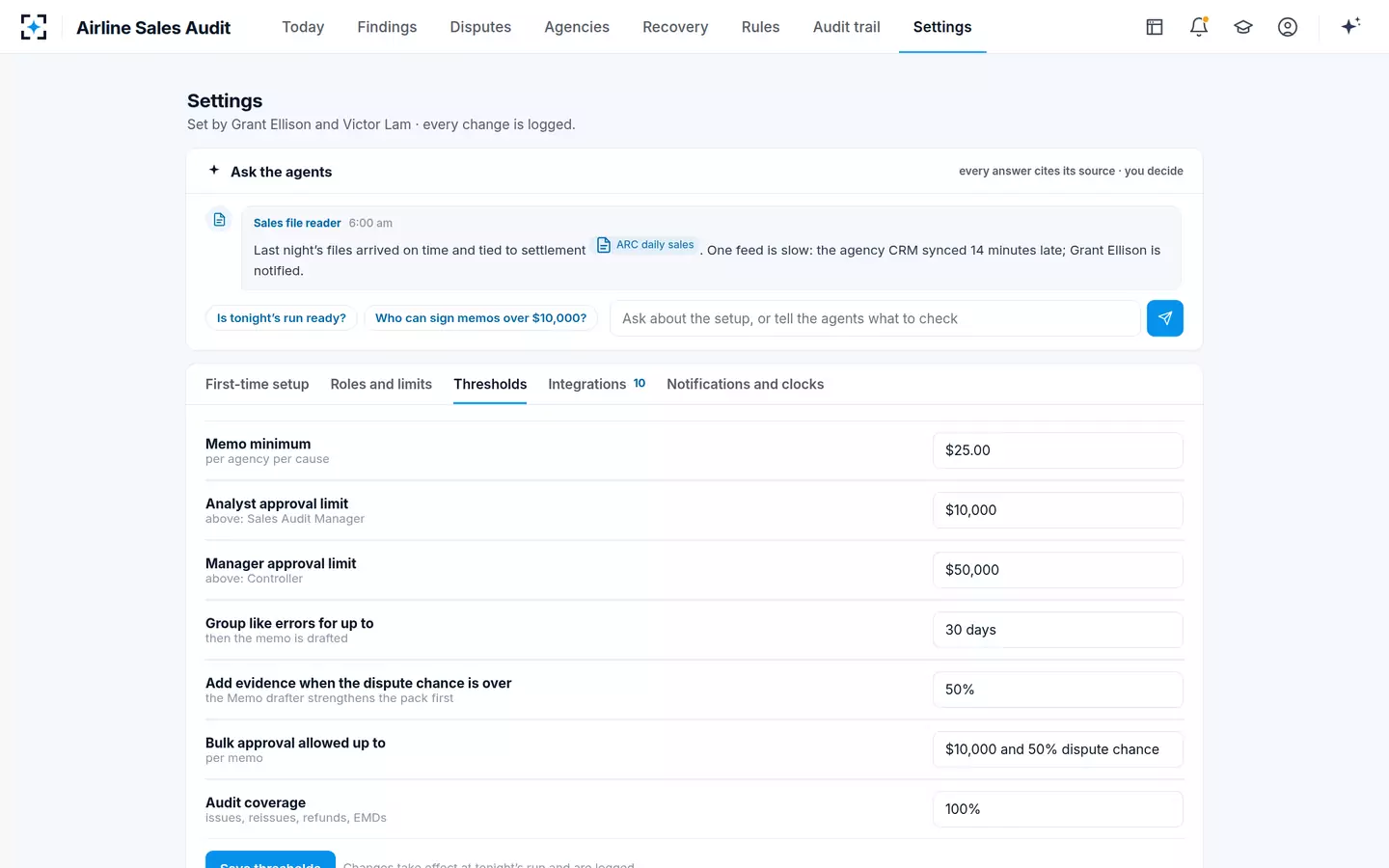Click "Set by Grant Ellison and Victor Lam" text
The image size is (1389, 868).
299,124
